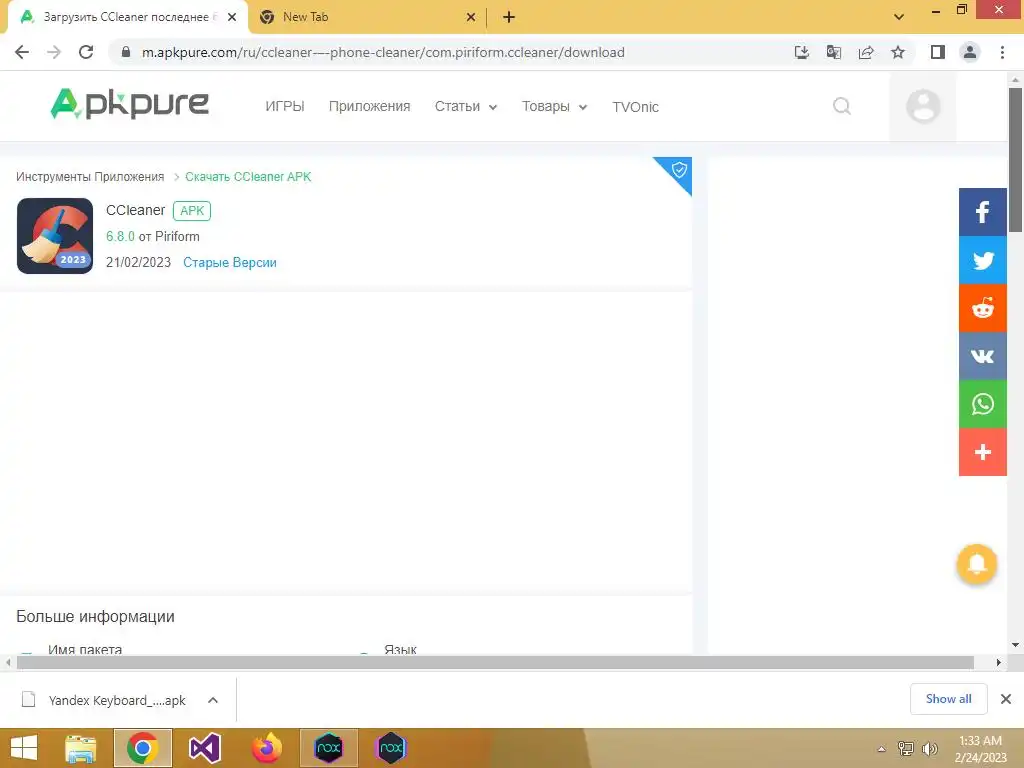The width and height of the screenshot is (1024, 768).
Task: Open the Приложения section
Action: (369, 106)
